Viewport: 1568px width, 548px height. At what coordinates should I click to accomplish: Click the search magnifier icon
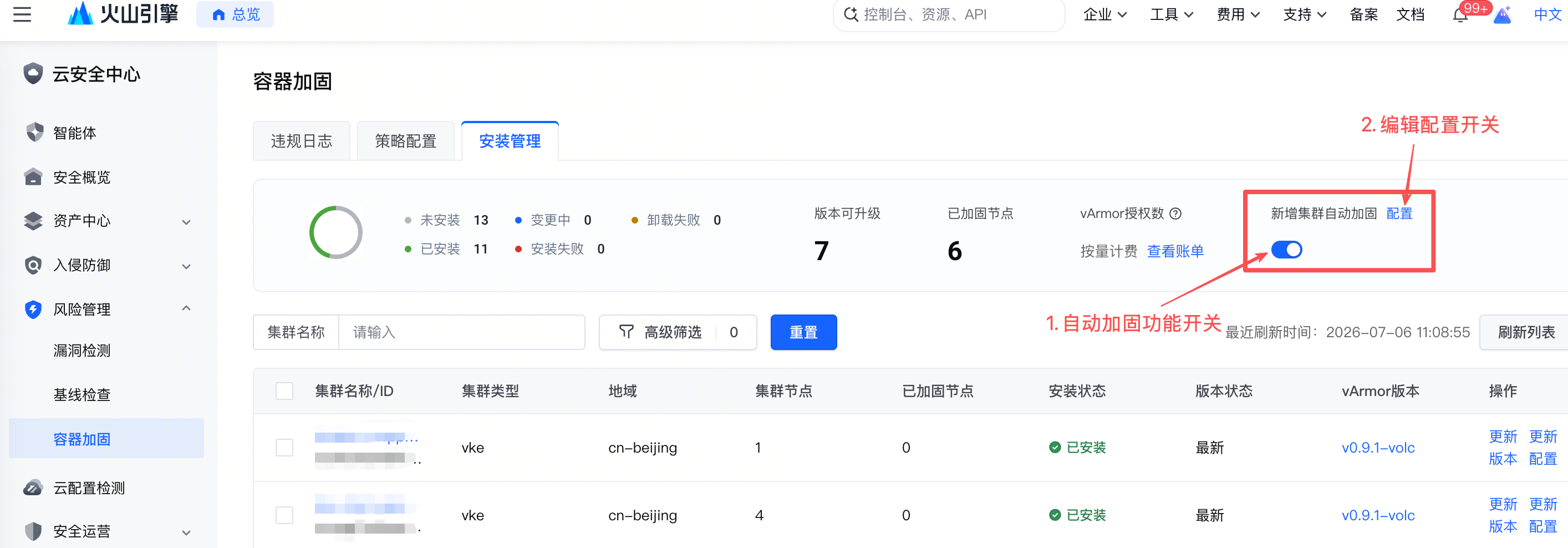click(851, 14)
